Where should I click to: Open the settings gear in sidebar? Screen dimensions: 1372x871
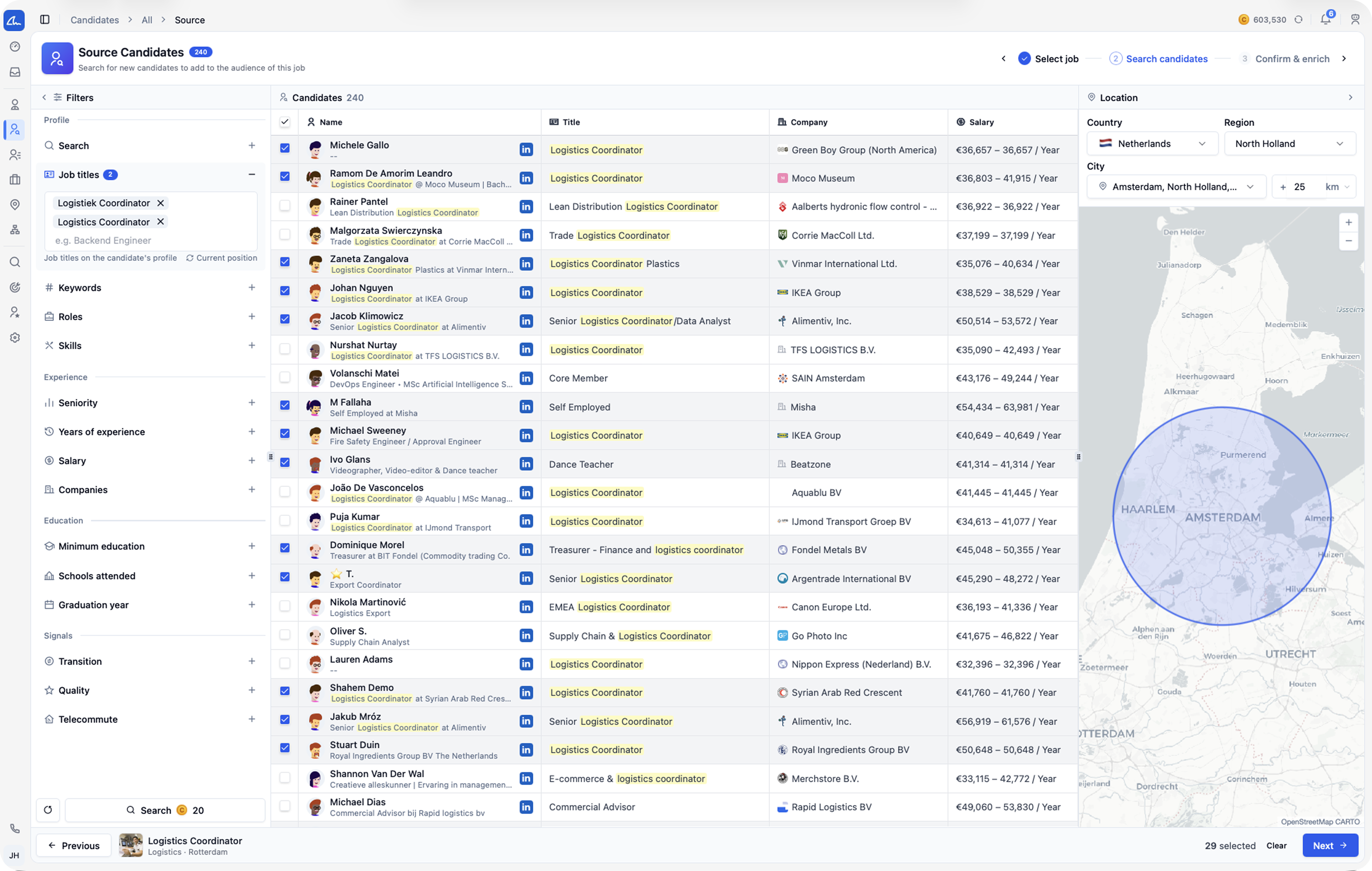(15, 338)
